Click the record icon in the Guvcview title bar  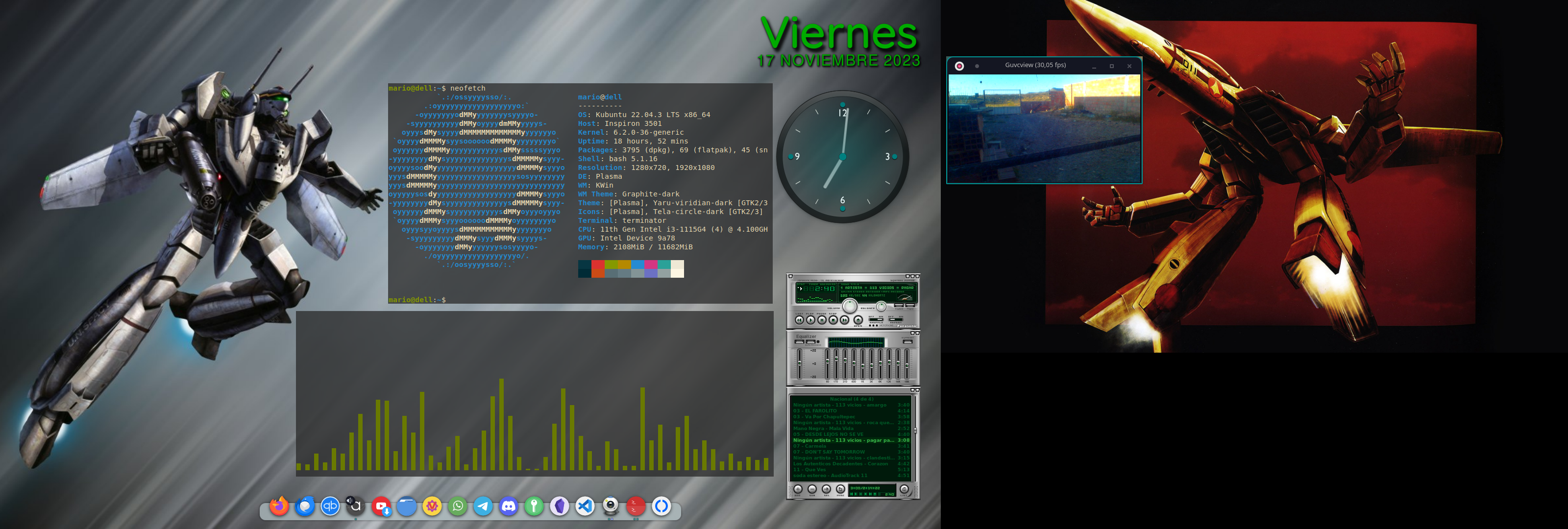point(959,66)
